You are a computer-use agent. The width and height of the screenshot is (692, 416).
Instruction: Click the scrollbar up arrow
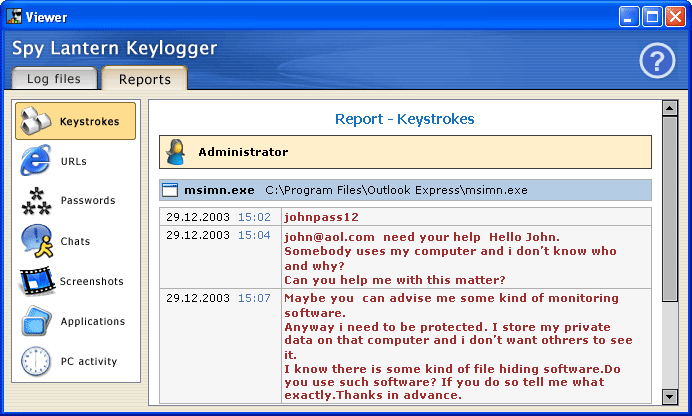pos(670,108)
